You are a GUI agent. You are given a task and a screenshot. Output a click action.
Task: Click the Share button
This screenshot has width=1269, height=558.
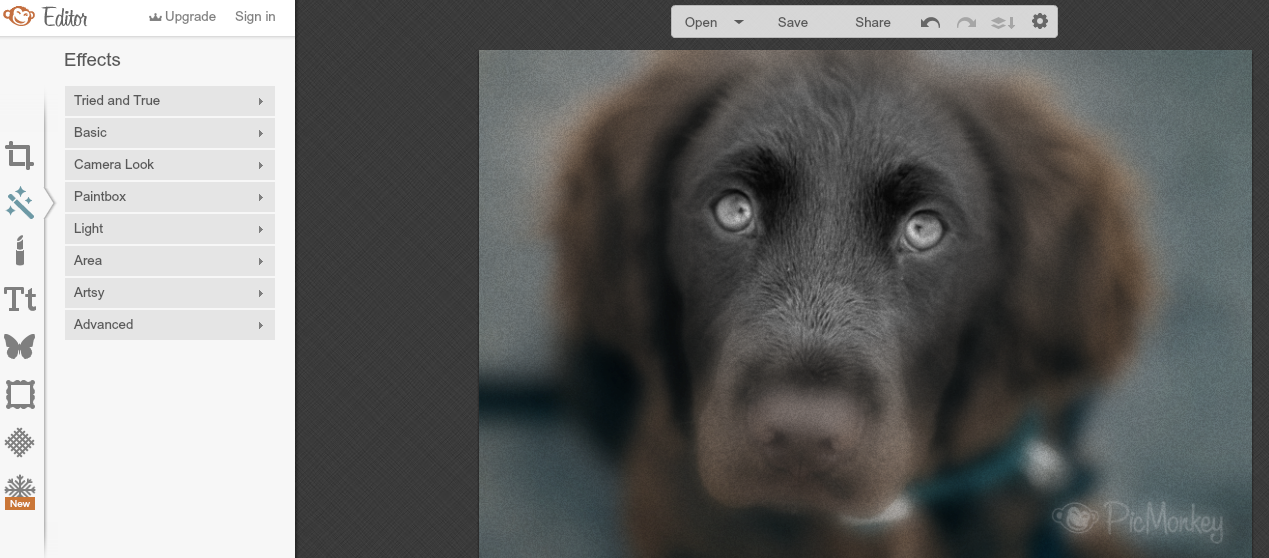[x=872, y=22]
